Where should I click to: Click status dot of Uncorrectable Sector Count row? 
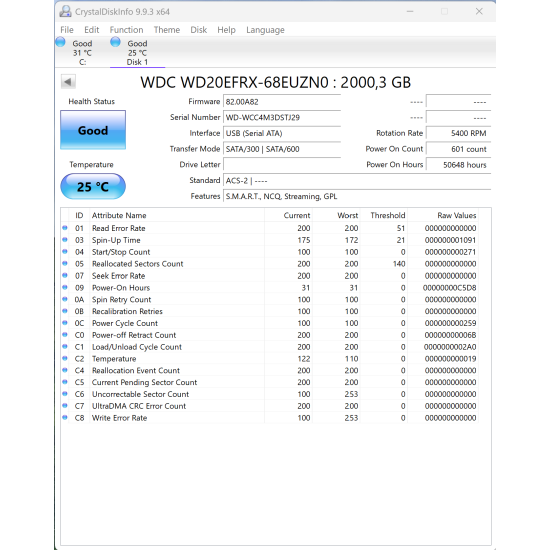pos(65,394)
